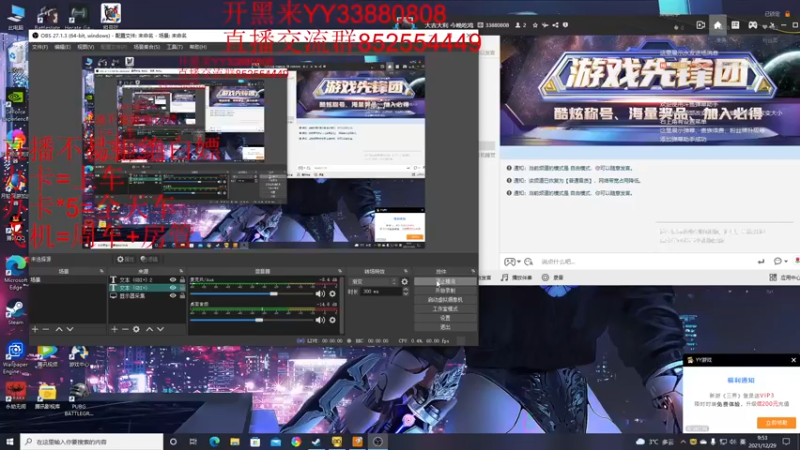Click the YY video play icon

[x=701, y=25]
